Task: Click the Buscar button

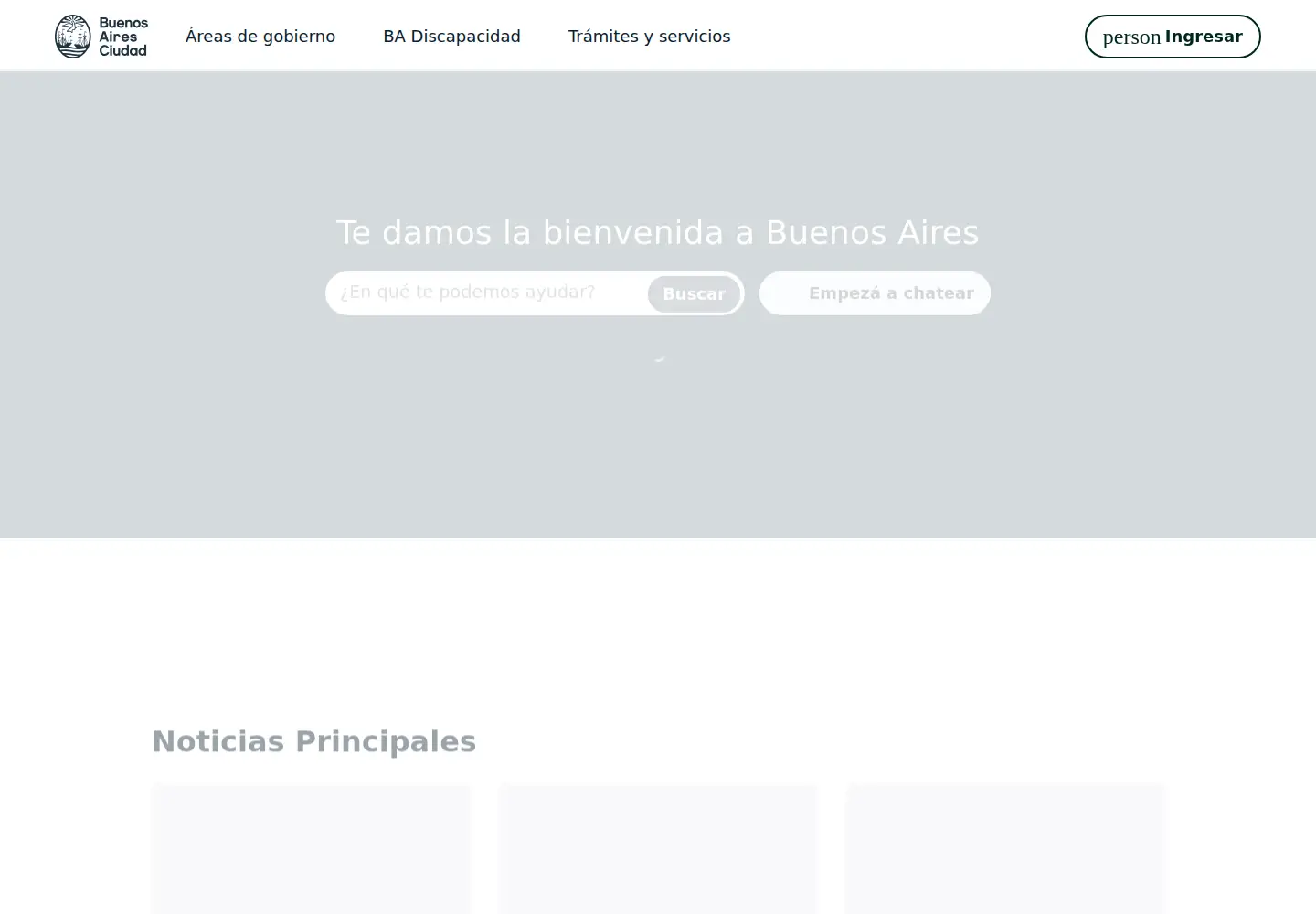Action: (694, 293)
